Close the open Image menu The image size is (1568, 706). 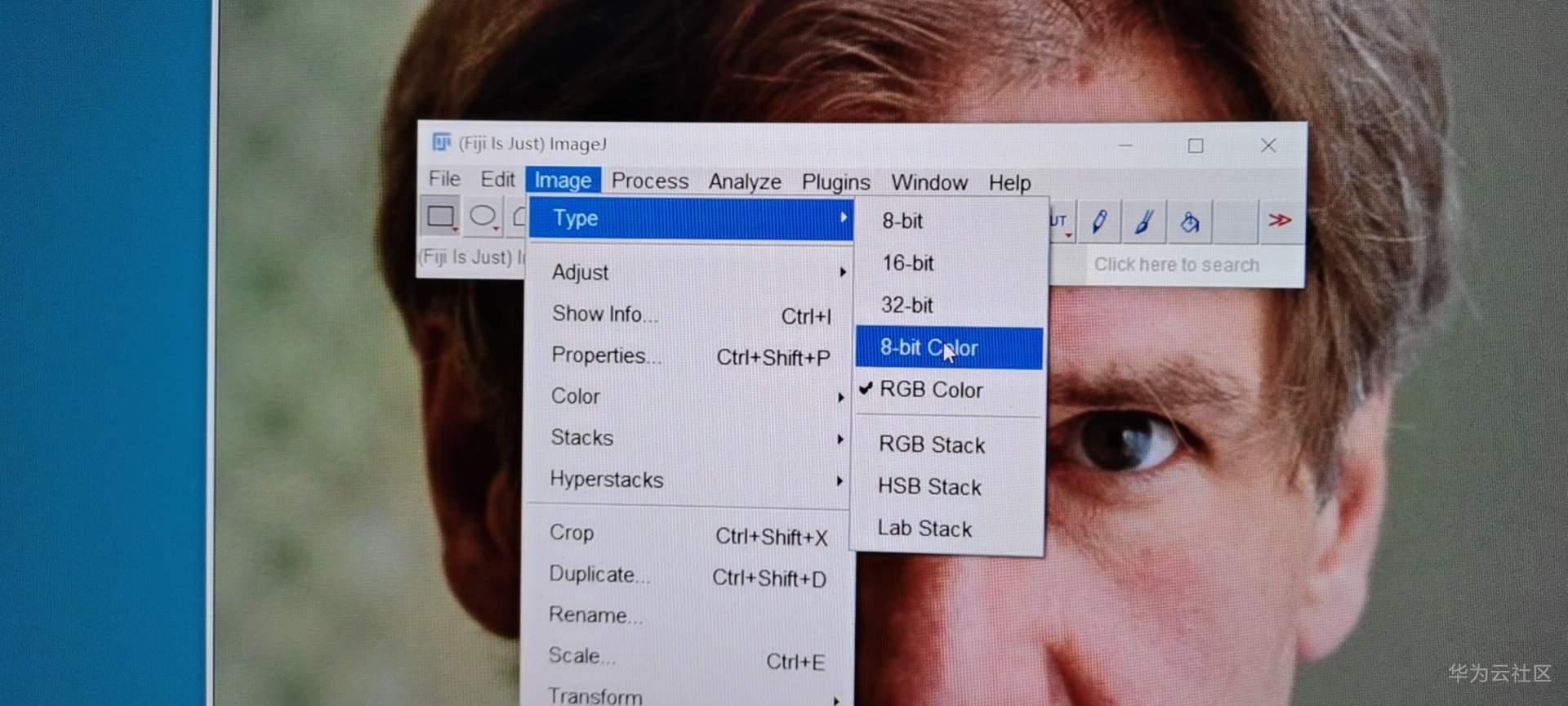[x=563, y=181]
